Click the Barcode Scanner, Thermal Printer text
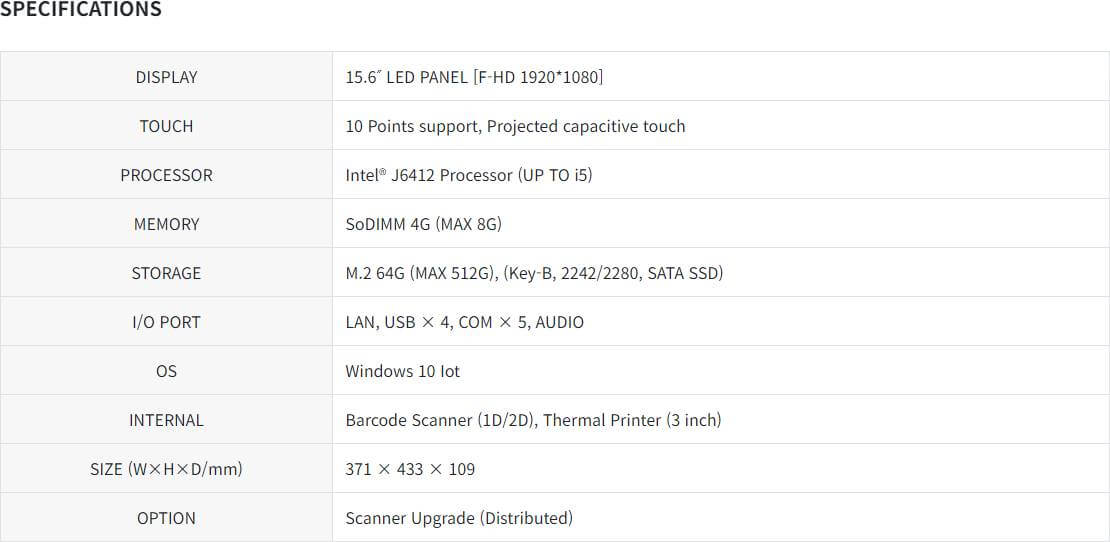This screenshot has height=542, width=1110. point(533,420)
